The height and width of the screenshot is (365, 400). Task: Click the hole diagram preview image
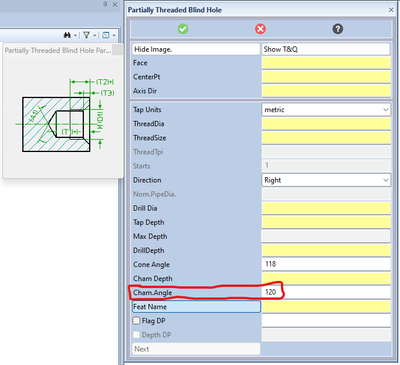[65, 115]
